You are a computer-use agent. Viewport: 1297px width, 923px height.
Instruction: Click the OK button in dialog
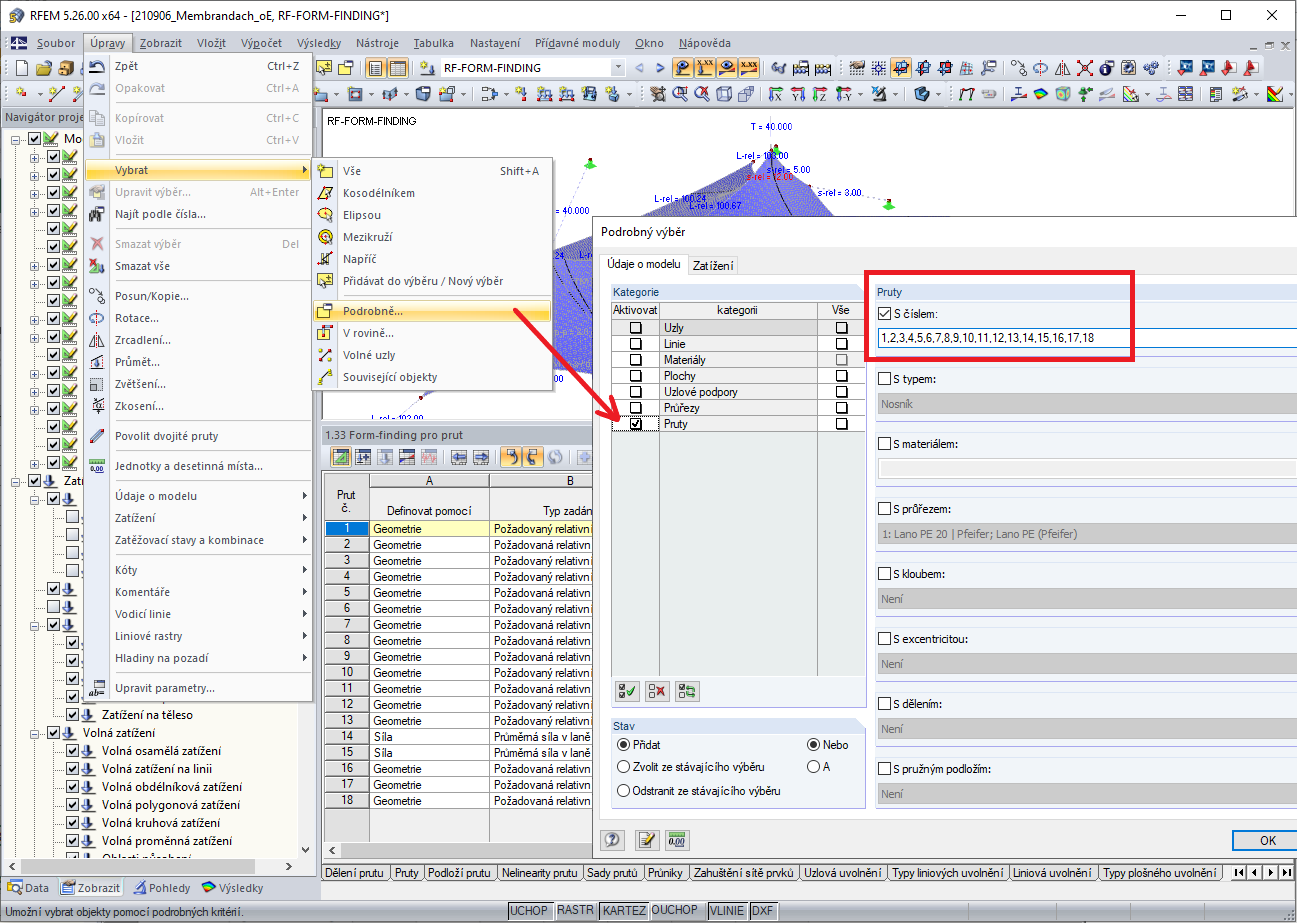(1266, 840)
